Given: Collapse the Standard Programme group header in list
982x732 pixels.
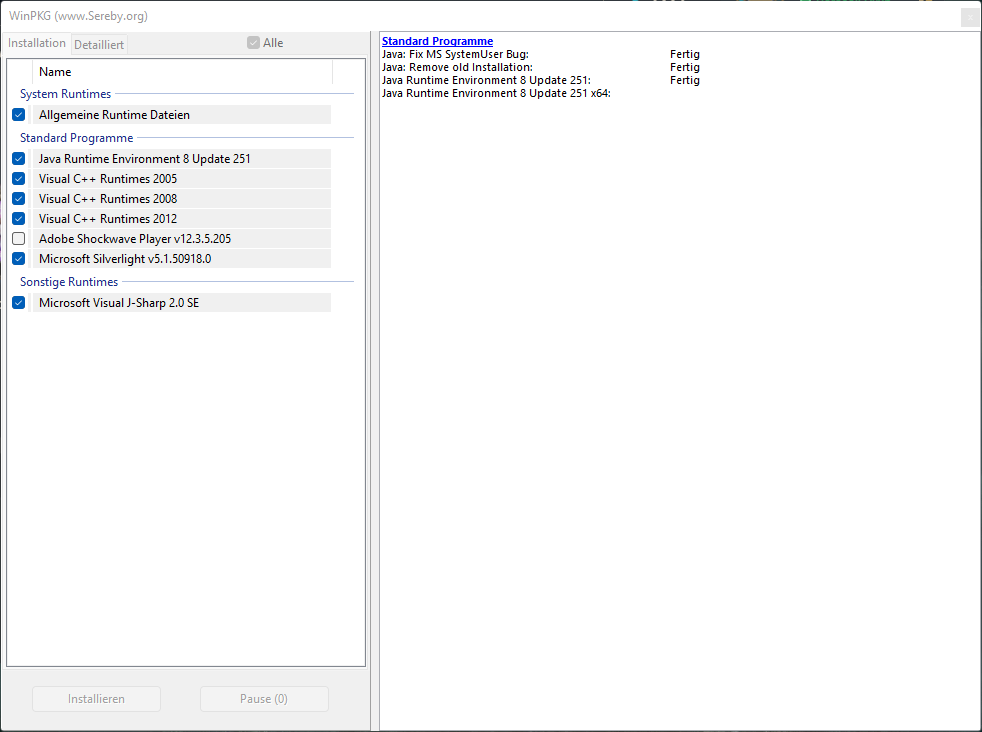Looking at the screenshot, I should tap(76, 138).
